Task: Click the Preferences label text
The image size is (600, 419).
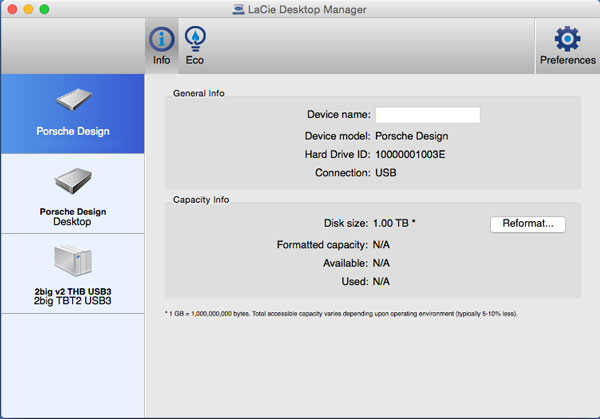Action: pyautogui.click(x=567, y=60)
